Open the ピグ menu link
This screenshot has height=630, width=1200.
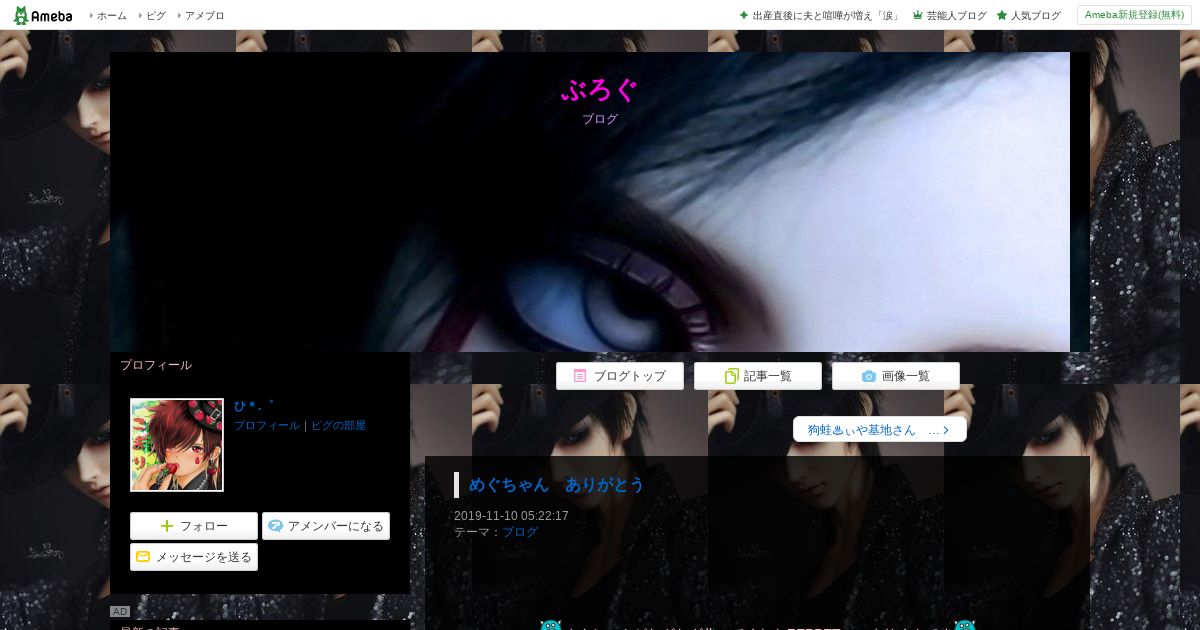click(156, 16)
